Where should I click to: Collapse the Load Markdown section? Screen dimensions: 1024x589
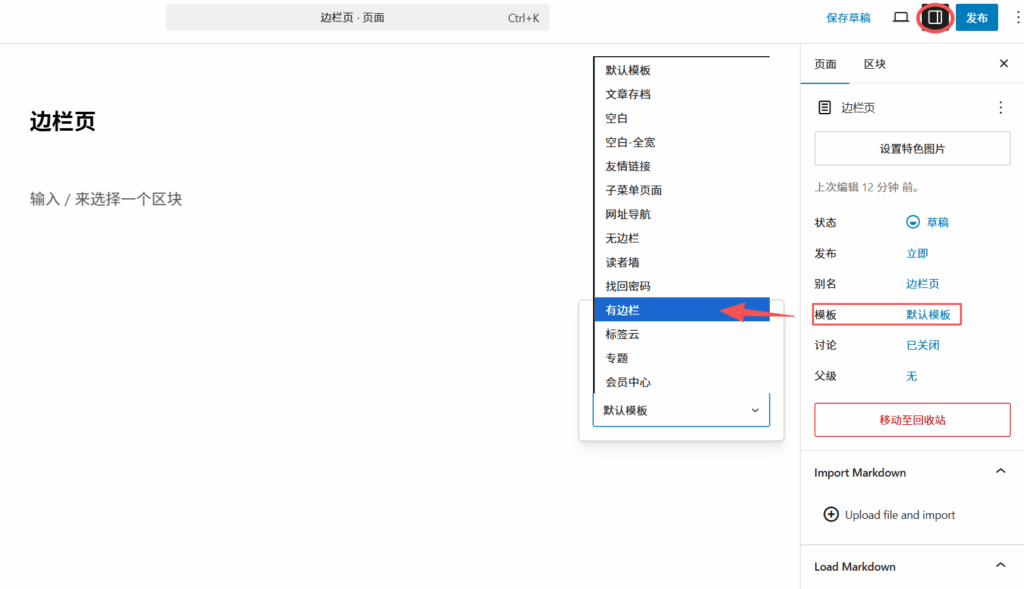point(1000,566)
